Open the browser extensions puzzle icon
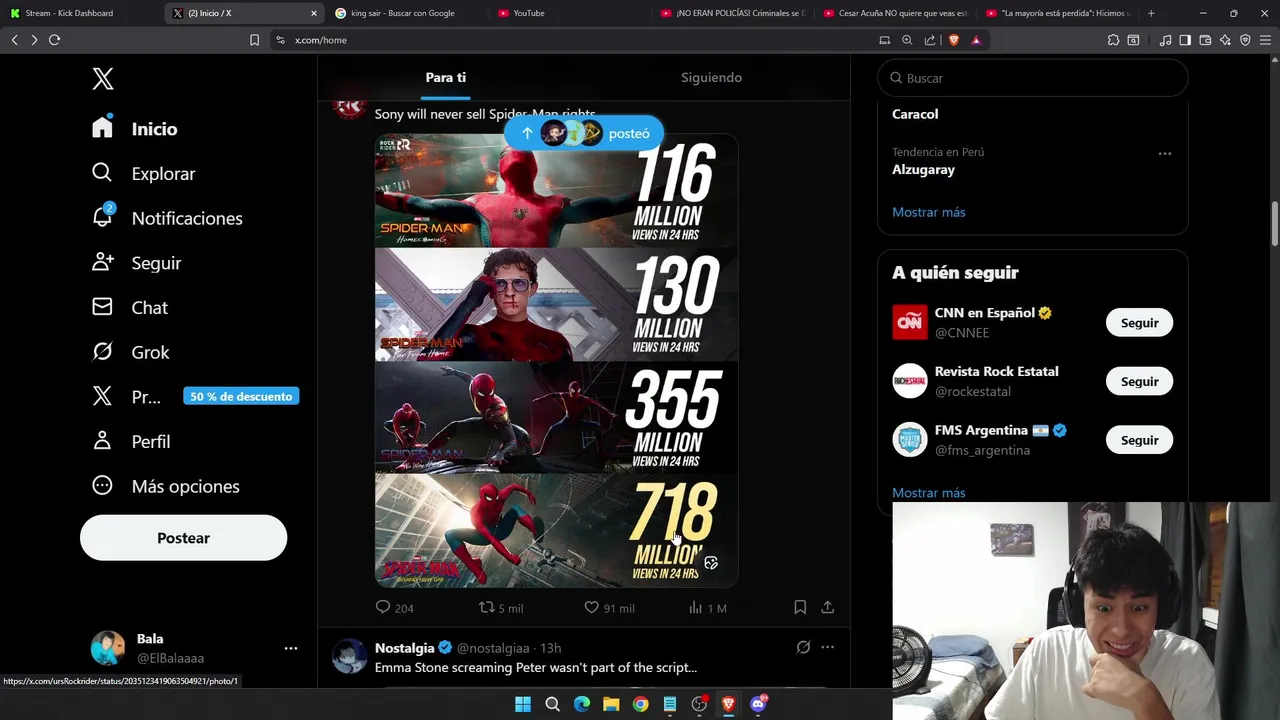The height and width of the screenshot is (720, 1280). pyautogui.click(x=1113, y=40)
